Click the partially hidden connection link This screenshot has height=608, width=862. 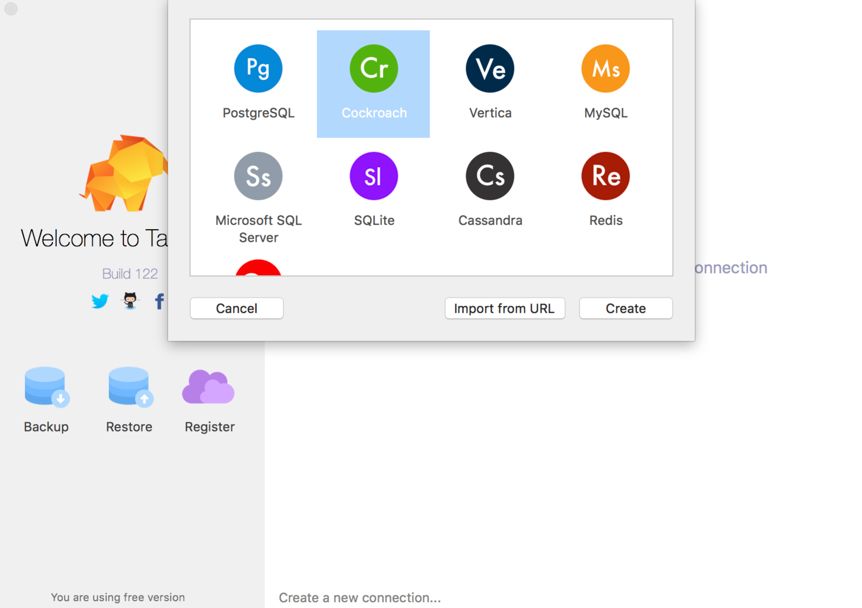[731, 268]
